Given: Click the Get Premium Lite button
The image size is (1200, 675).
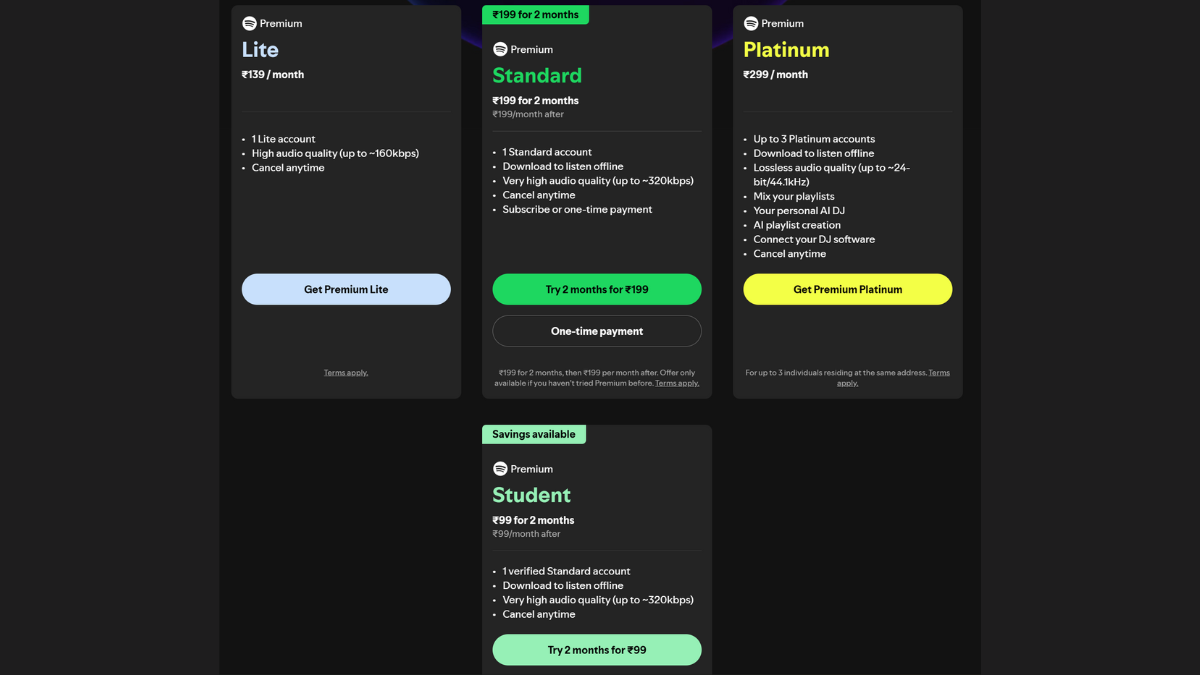Looking at the screenshot, I should [346, 289].
